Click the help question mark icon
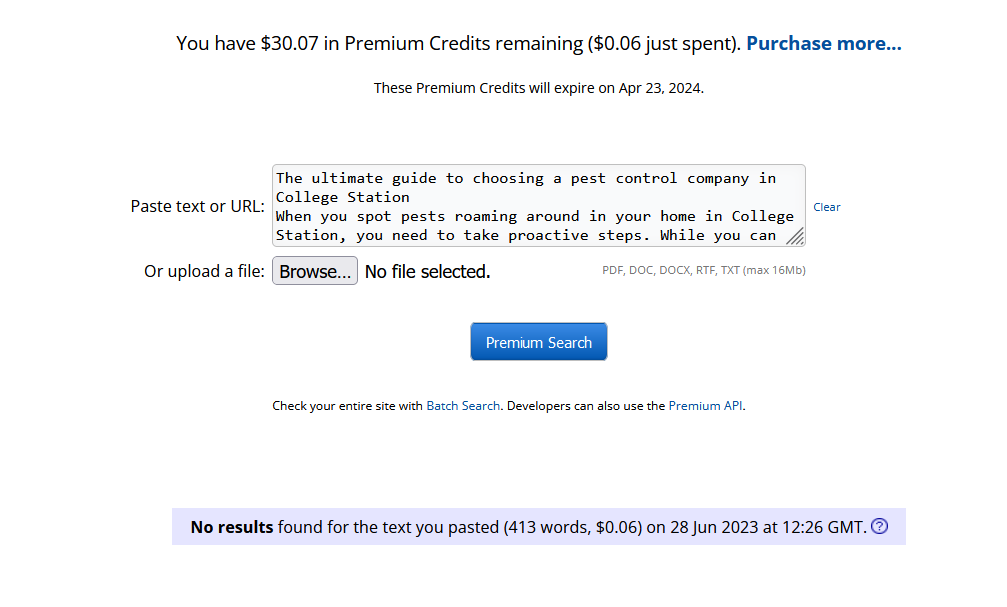Image resolution: width=1007 pixels, height=607 pixels. (x=879, y=526)
